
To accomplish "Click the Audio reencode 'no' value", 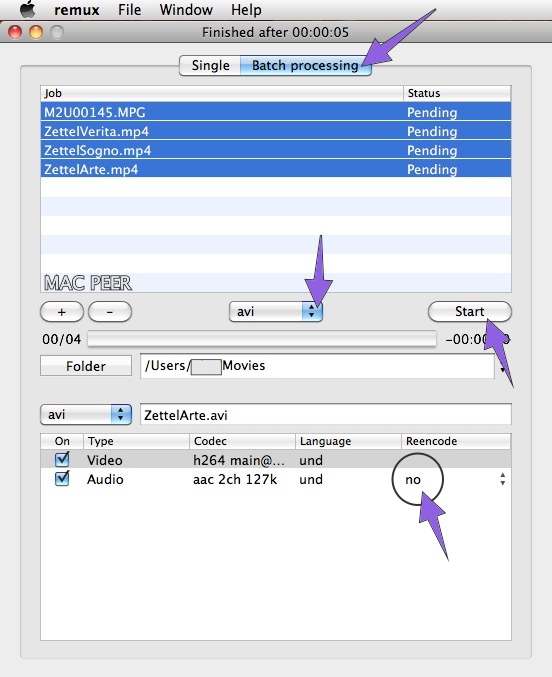I will tap(413, 479).
